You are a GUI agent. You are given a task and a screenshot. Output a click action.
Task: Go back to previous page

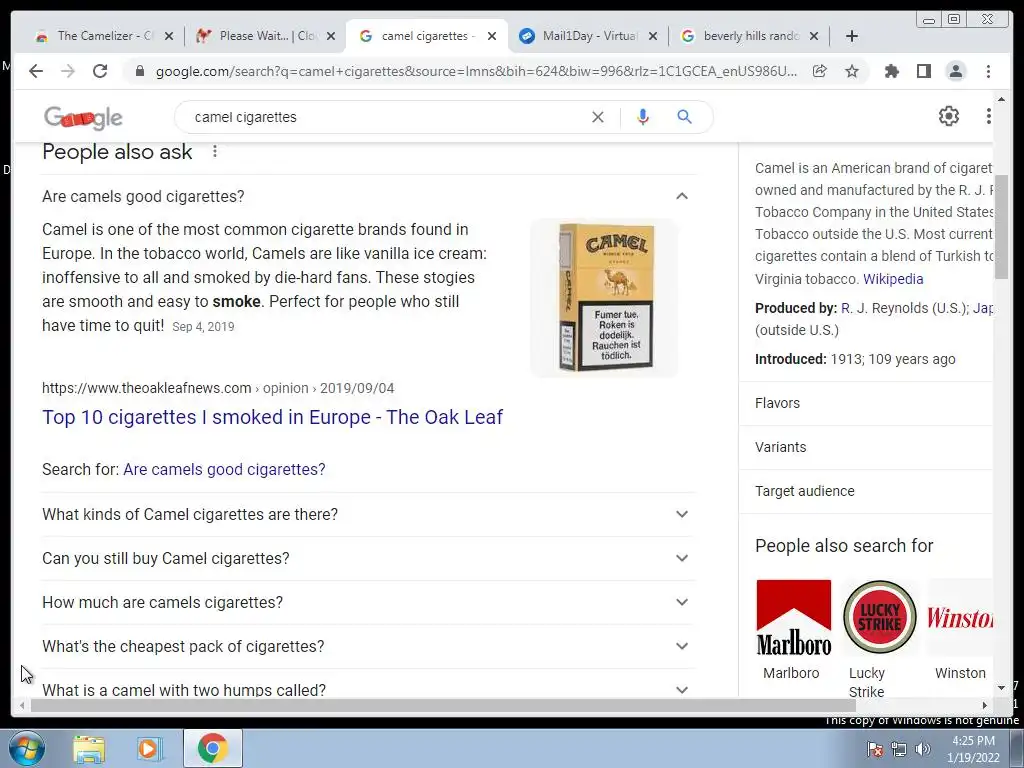click(x=36, y=71)
